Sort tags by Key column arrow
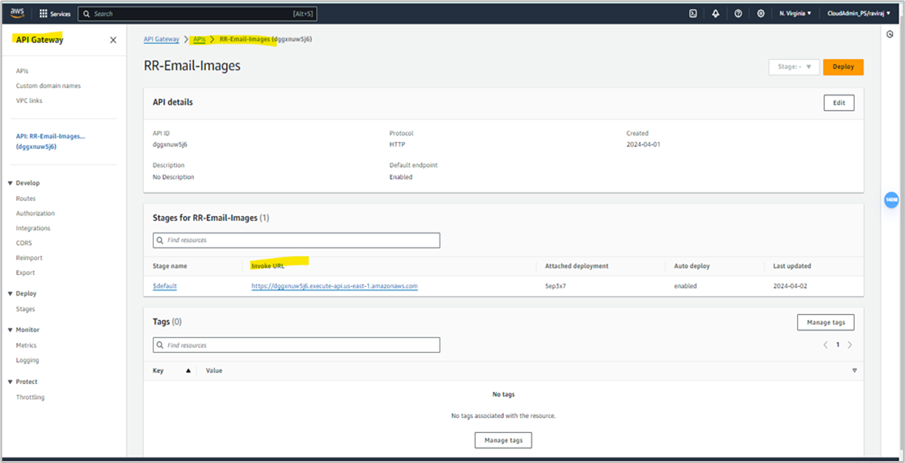 click(x=188, y=371)
